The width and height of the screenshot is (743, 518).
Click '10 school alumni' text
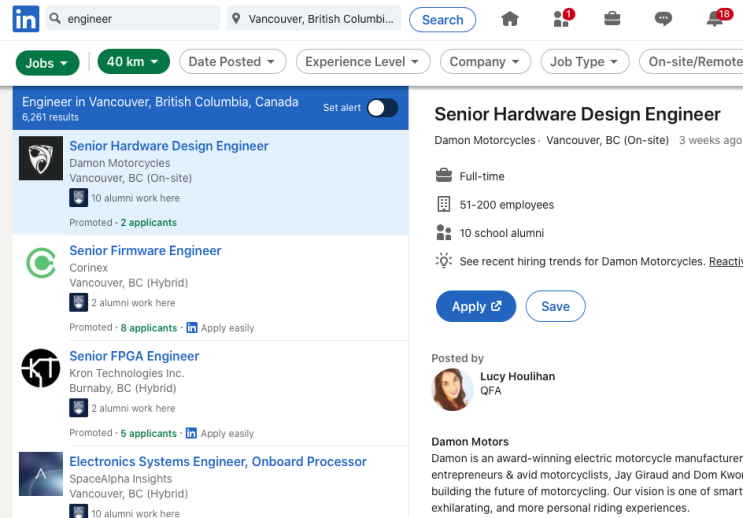[x=502, y=233]
